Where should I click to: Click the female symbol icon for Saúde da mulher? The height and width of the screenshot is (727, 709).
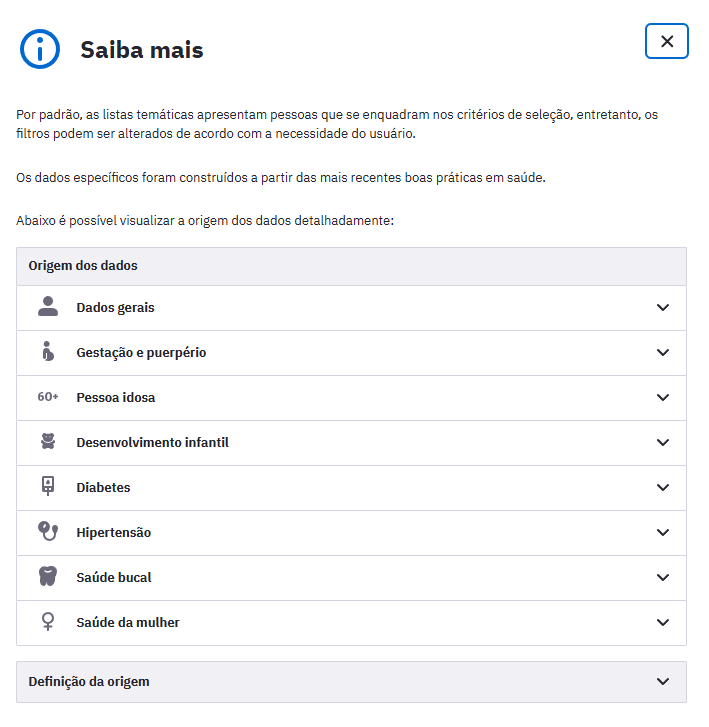[x=48, y=622]
